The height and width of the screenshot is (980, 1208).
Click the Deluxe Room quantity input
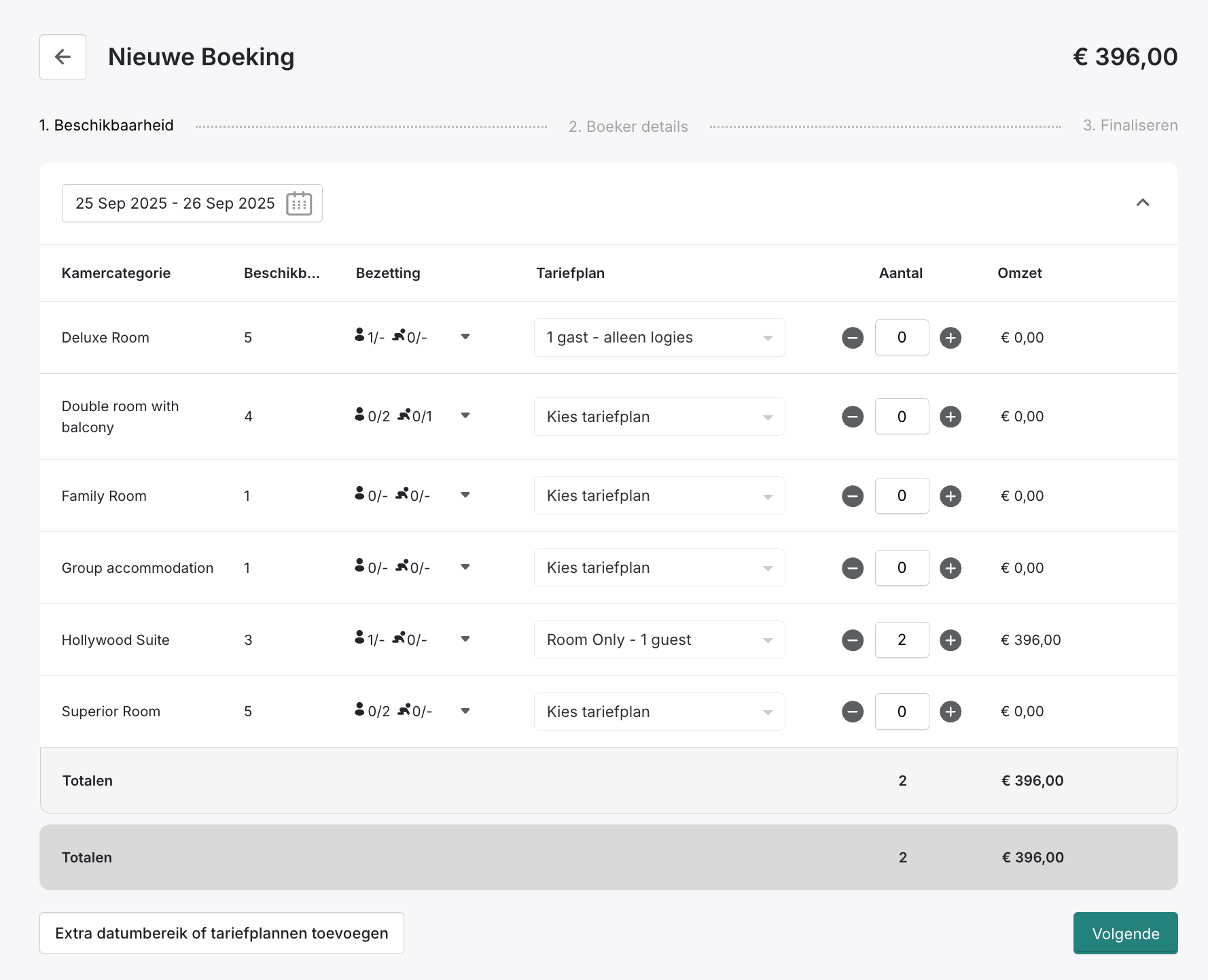point(902,338)
